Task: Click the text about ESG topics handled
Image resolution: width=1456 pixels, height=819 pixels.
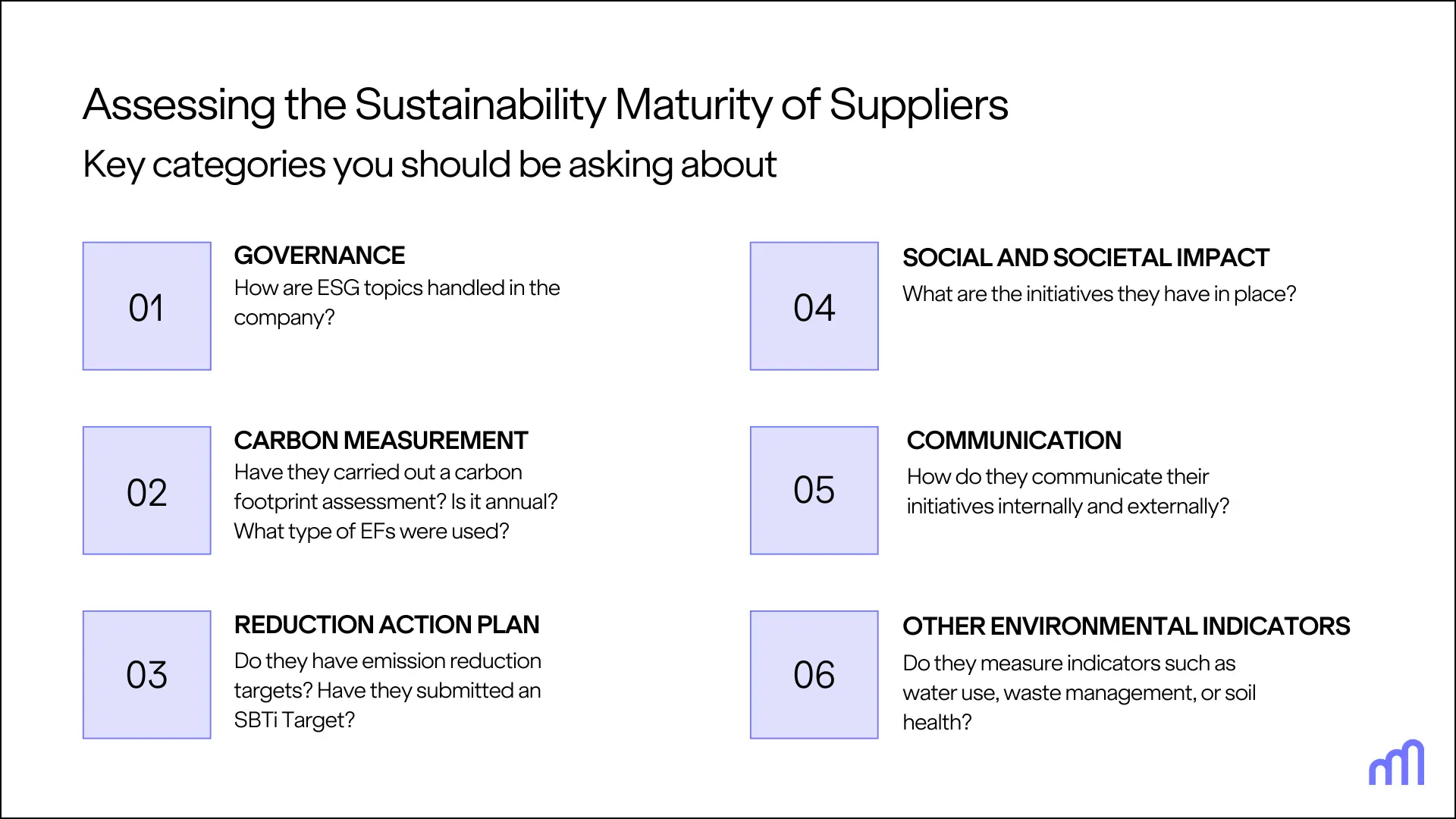Action: click(397, 303)
